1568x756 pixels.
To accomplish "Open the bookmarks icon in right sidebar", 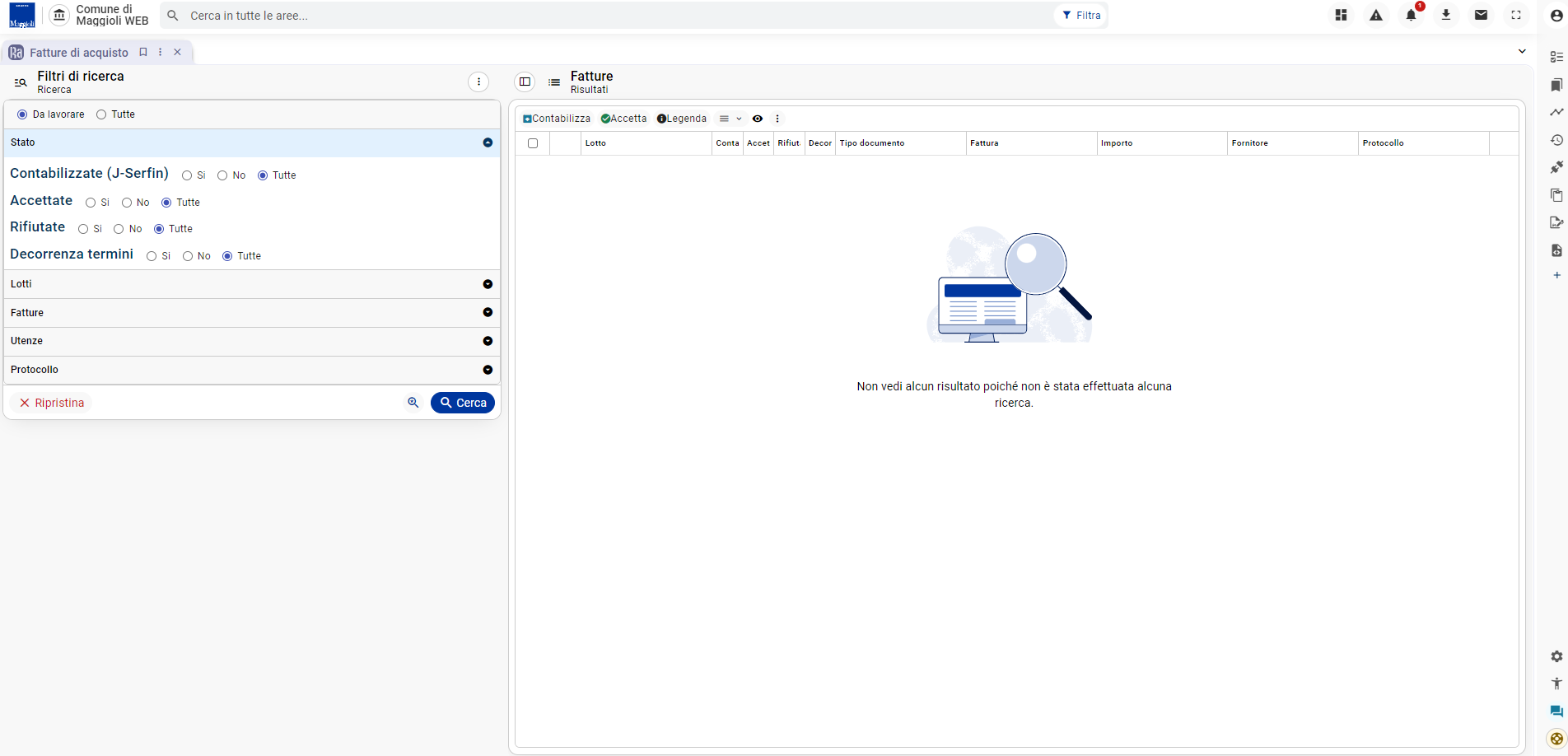I will point(1556,85).
